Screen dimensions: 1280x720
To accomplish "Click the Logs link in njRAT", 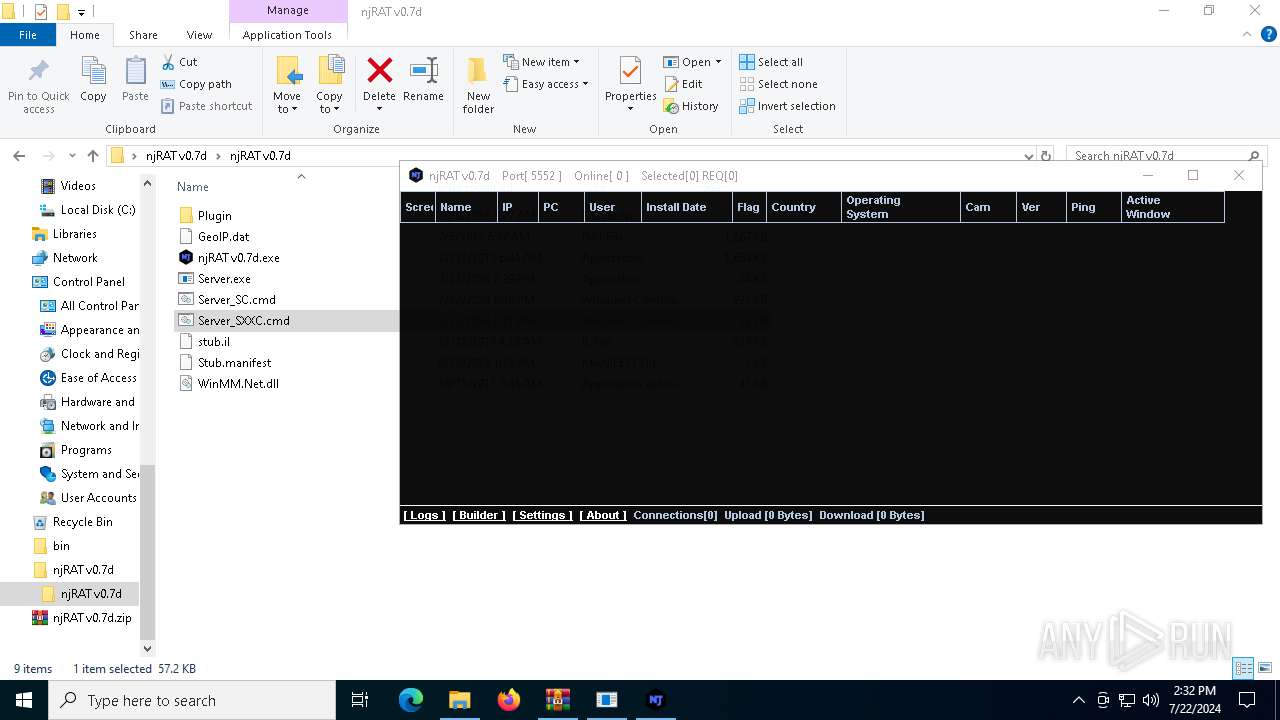I will click(x=424, y=515).
